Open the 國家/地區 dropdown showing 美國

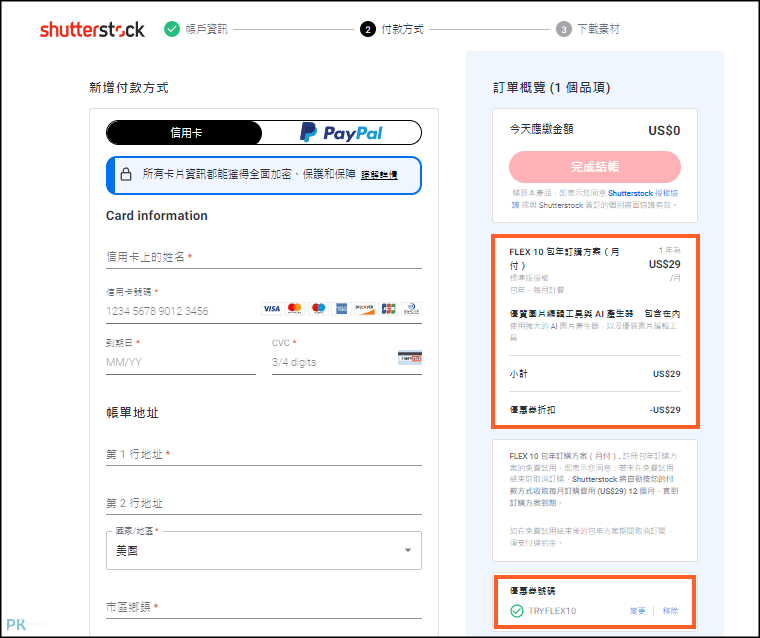tap(264, 550)
